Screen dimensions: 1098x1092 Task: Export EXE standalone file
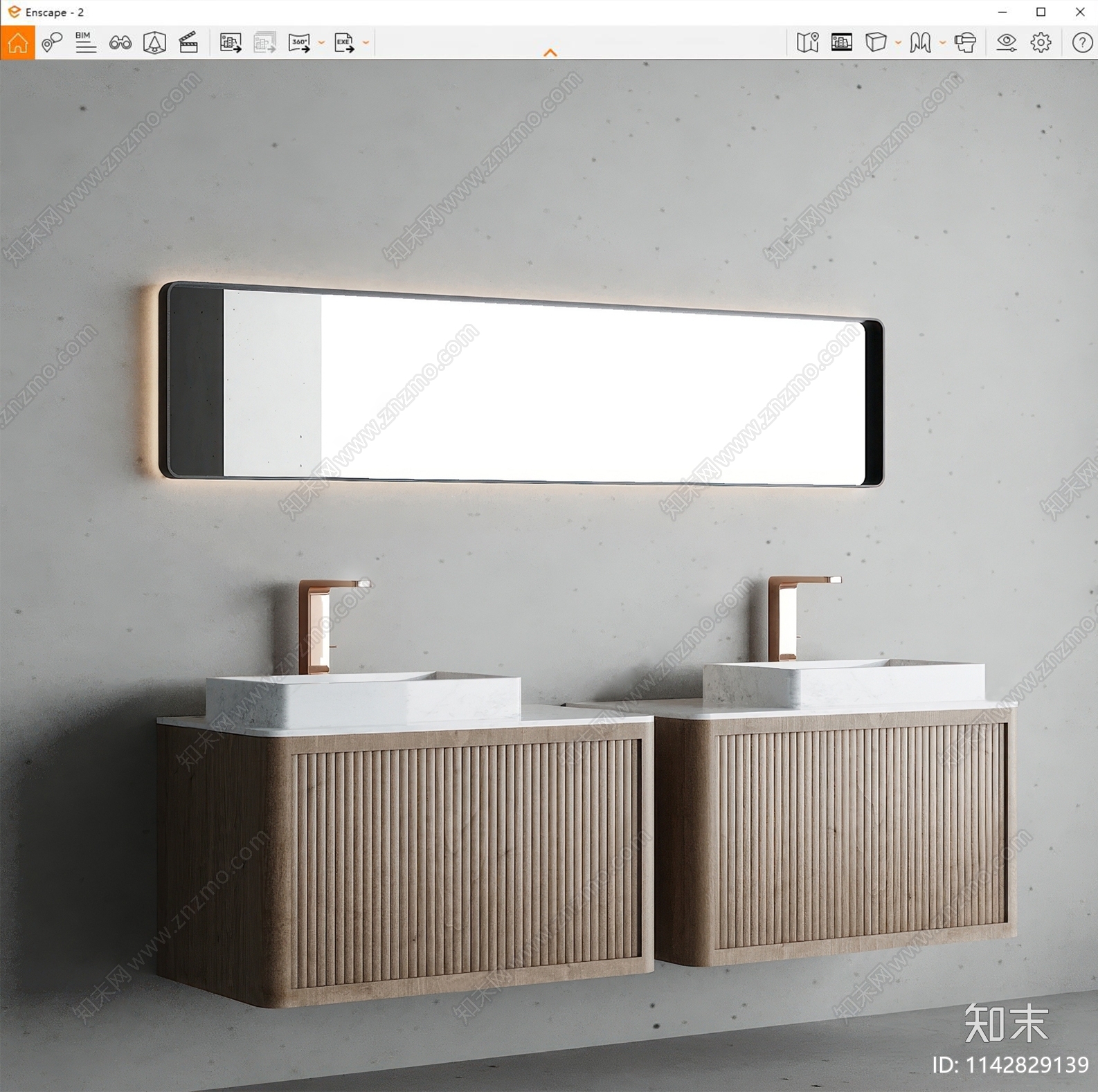point(344,43)
